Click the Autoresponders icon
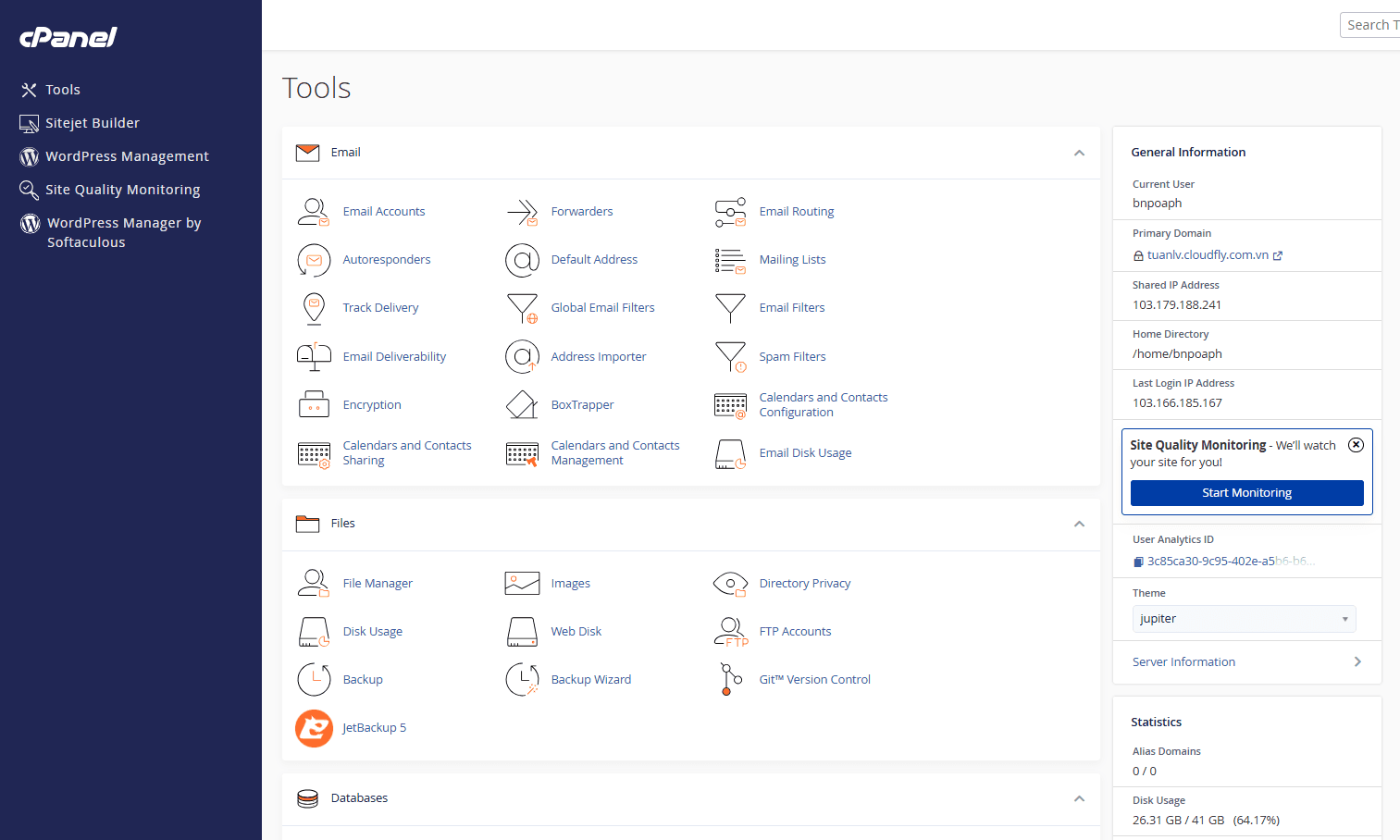Screen dimensions: 1400x840 click(x=314, y=260)
